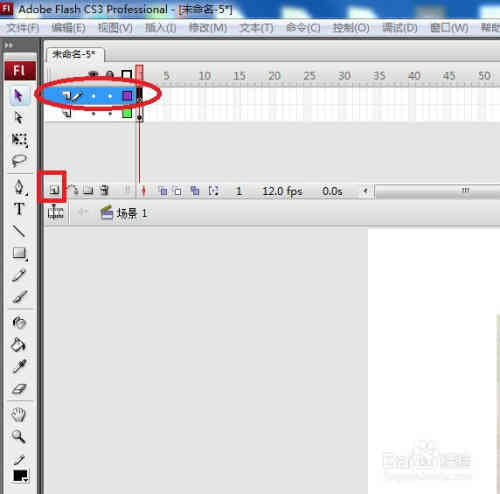This screenshot has width=500, height=494.
Task: Open the 文本(T) menu
Action: coord(256,28)
